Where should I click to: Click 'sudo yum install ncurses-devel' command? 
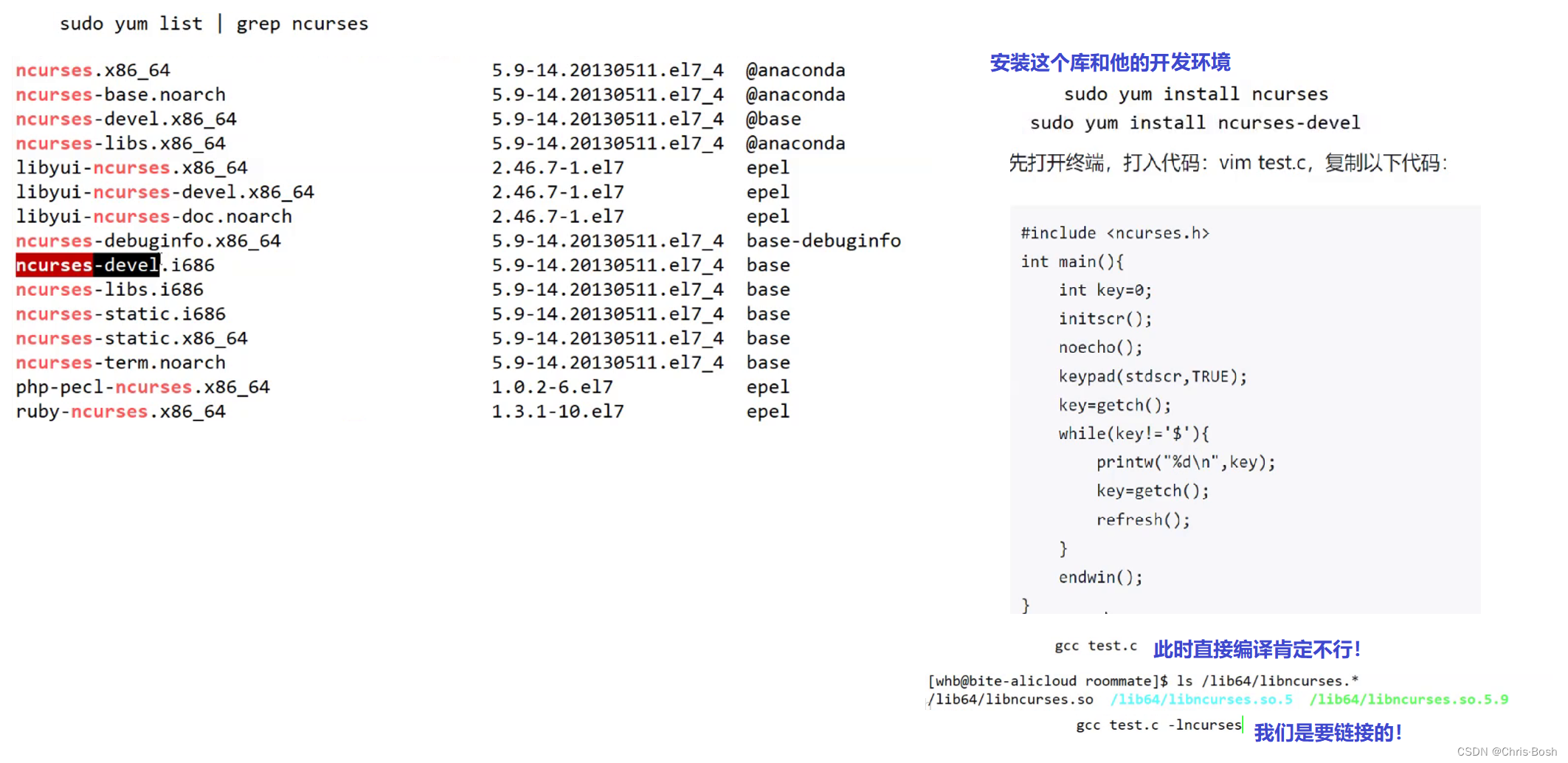point(1195,122)
